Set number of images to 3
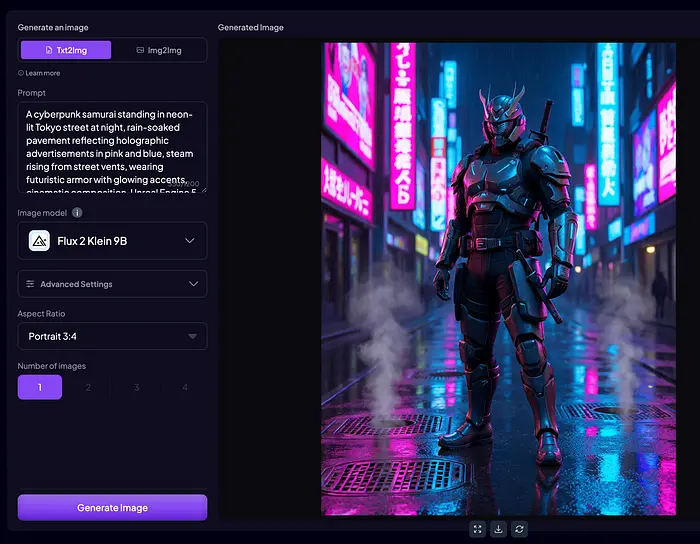The height and width of the screenshot is (544, 700). tap(137, 387)
